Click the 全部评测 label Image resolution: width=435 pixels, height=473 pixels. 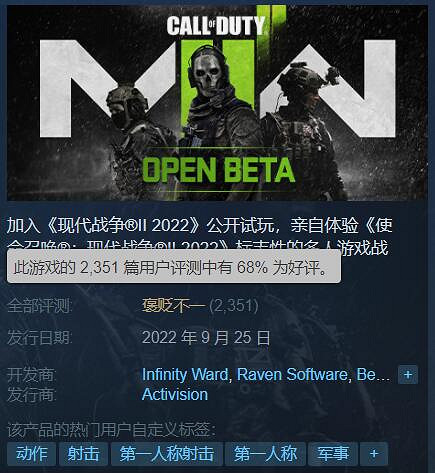tap(39, 306)
